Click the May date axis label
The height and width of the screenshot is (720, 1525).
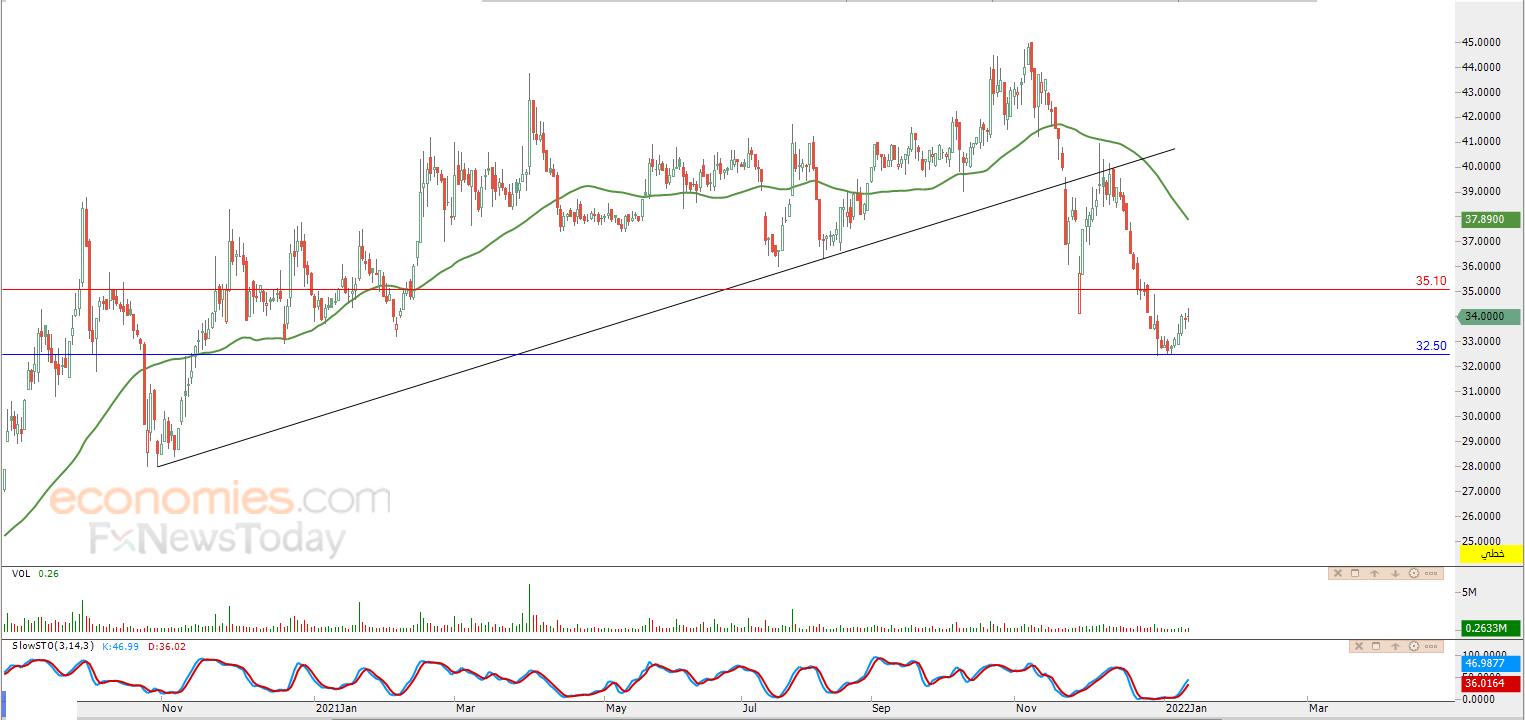point(616,709)
